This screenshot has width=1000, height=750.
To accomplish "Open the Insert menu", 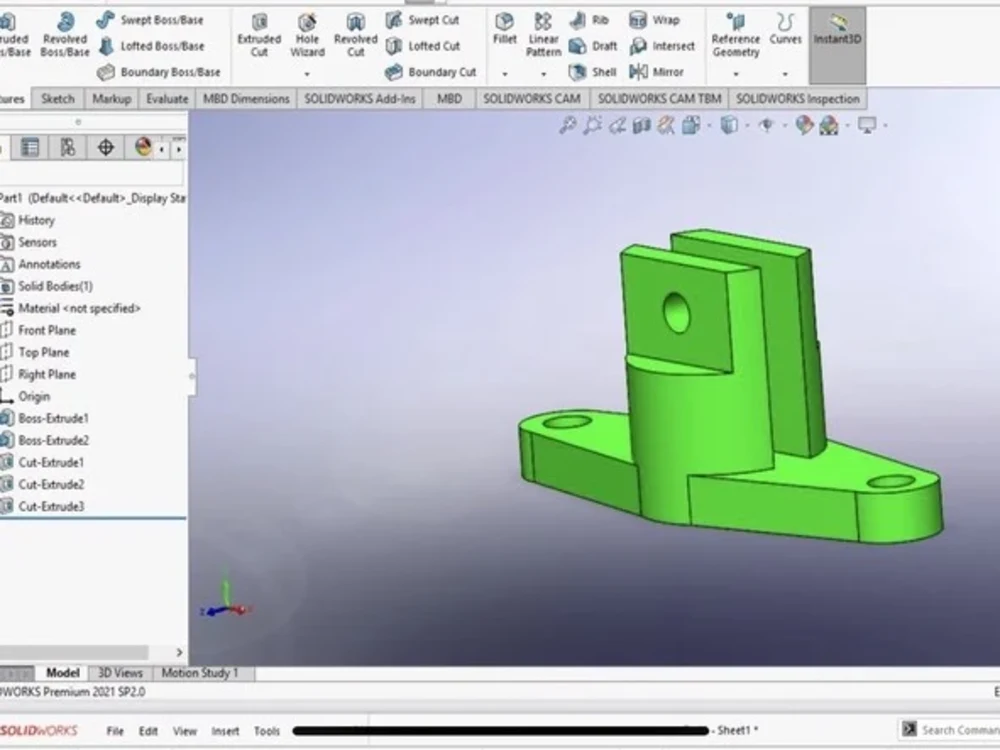I will 224,731.
